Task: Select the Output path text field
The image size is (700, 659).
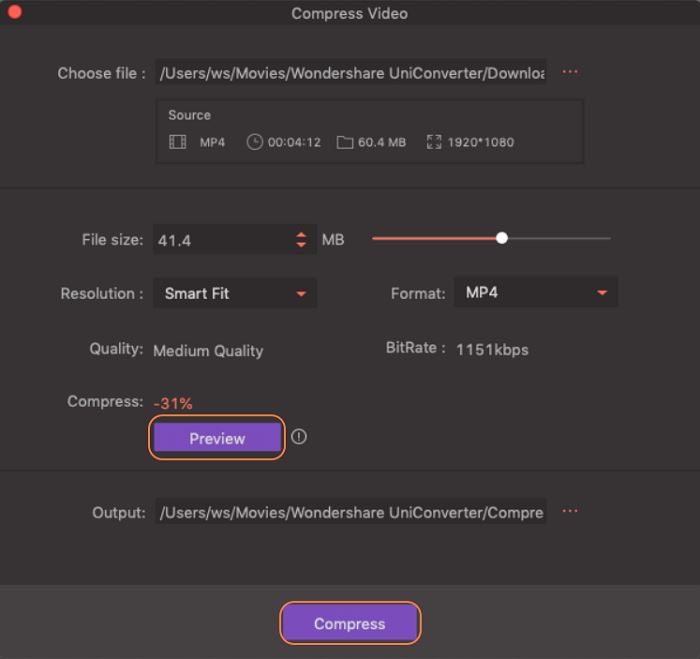Action: pyautogui.click(x=350, y=512)
